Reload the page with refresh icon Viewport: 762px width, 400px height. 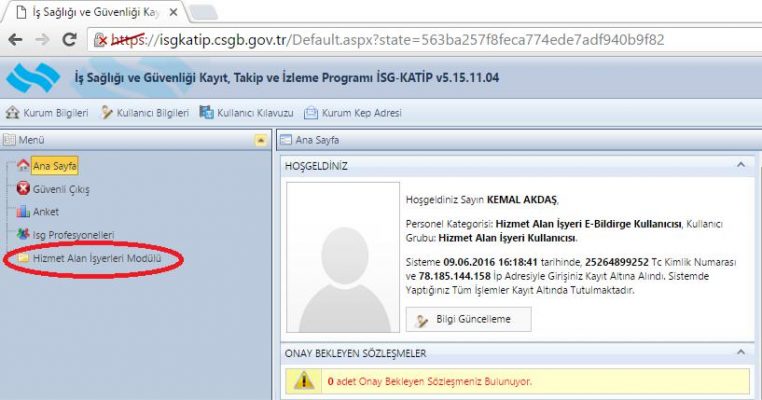coord(69,40)
